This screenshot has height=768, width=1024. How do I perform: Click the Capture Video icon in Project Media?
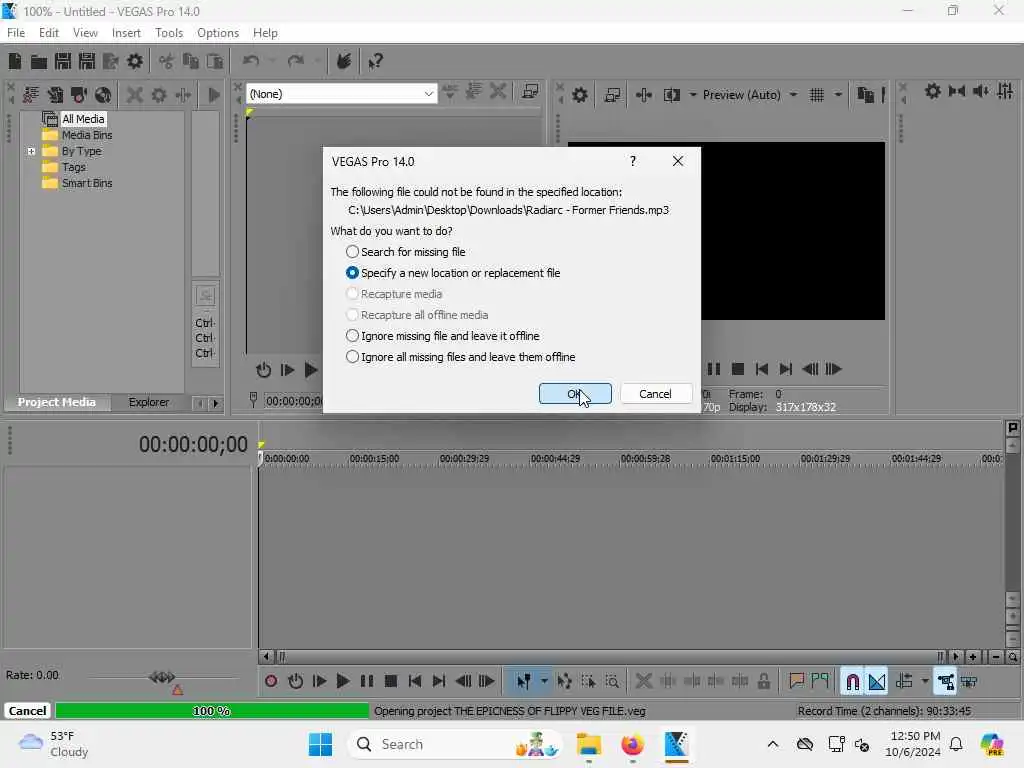[79, 95]
